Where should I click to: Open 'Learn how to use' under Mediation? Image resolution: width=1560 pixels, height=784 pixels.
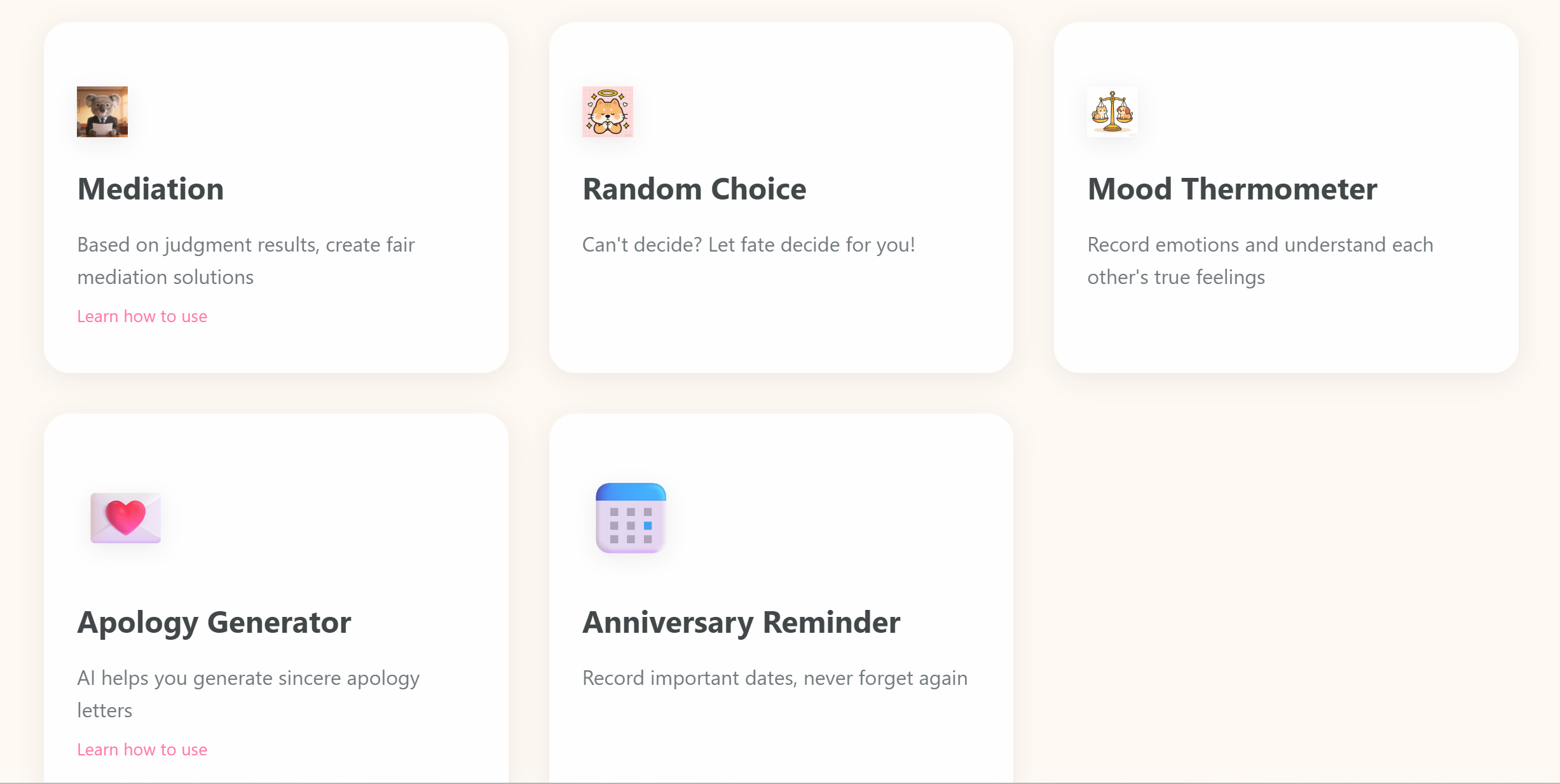[142, 316]
